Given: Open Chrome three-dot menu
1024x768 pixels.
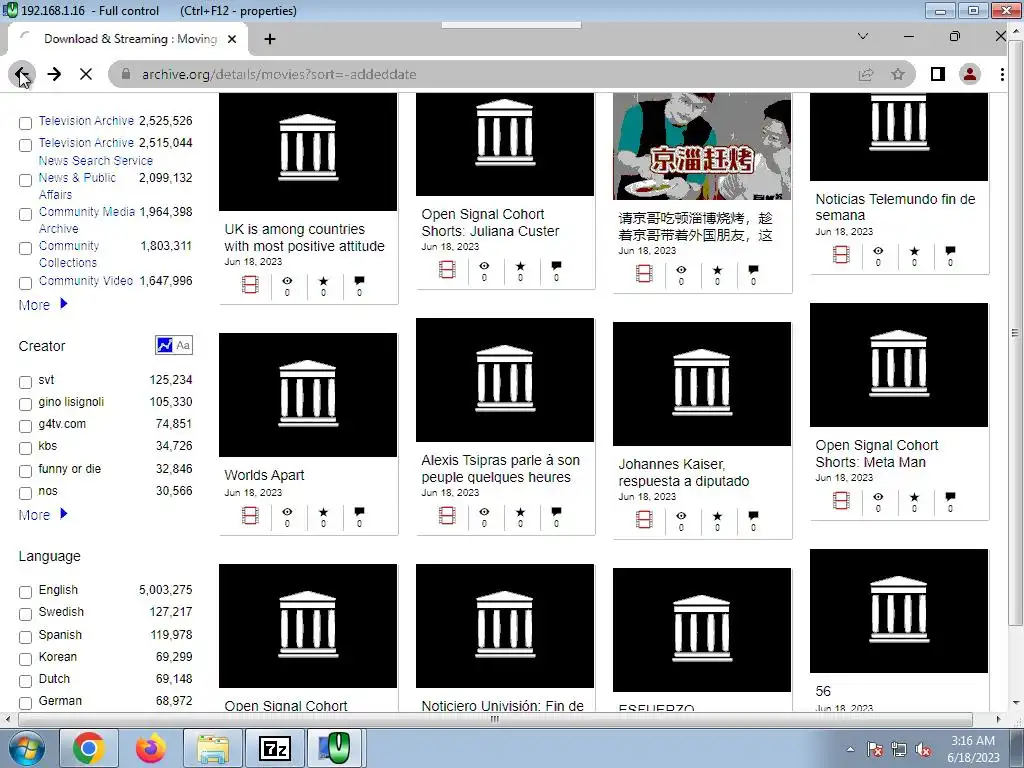Looking at the screenshot, I should (x=1002, y=74).
